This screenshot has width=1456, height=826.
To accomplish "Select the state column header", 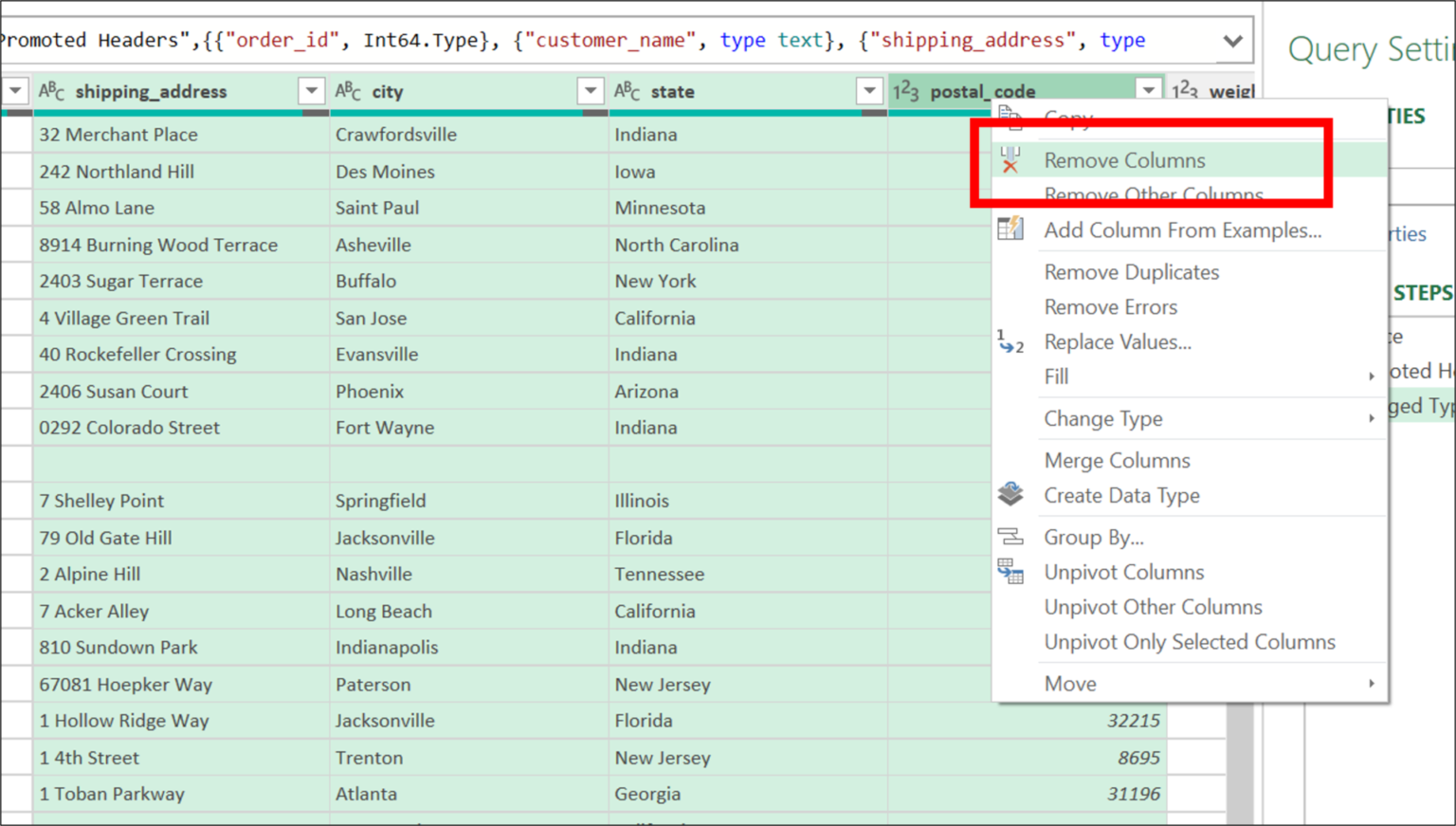I will click(748, 91).
